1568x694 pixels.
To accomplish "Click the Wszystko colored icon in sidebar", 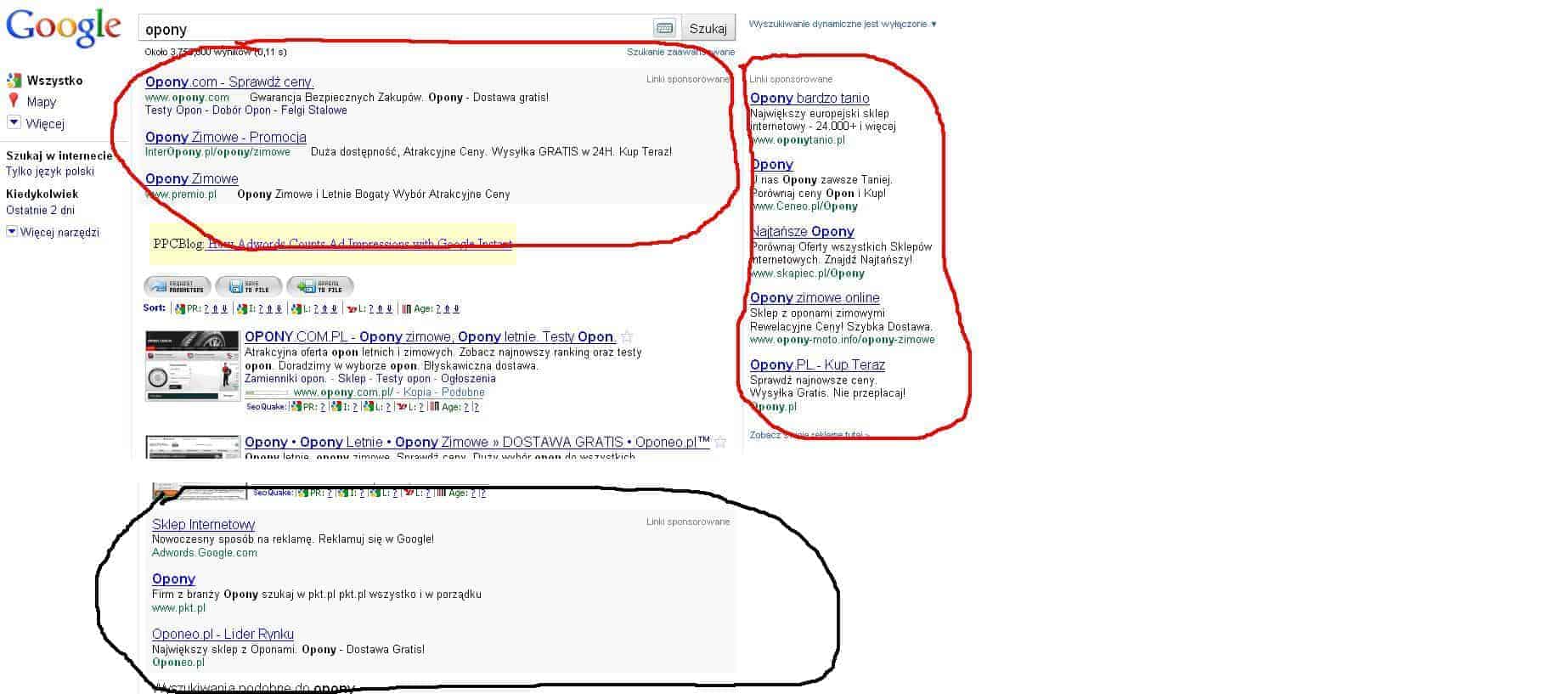I will point(14,81).
